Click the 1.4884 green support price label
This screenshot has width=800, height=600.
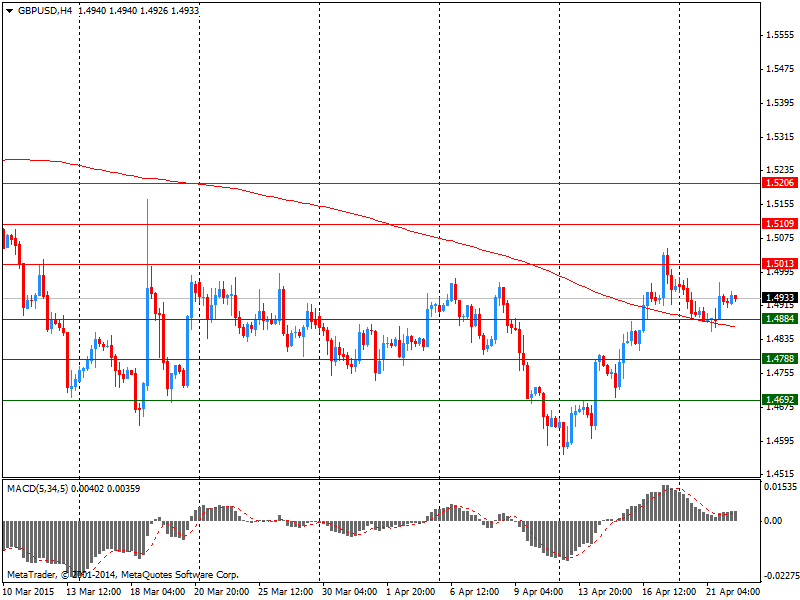(x=780, y=318)
